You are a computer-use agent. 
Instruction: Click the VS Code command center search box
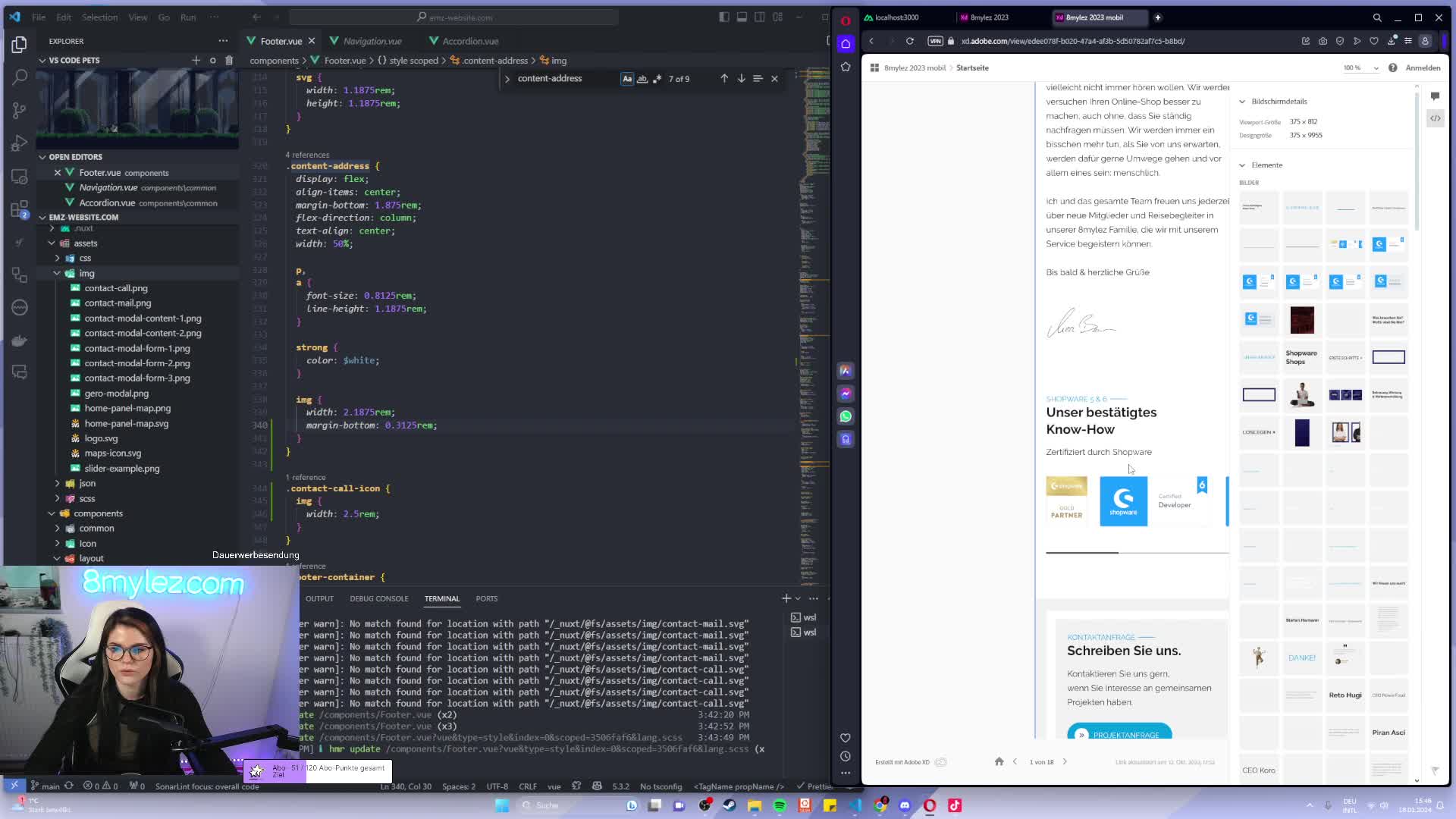(454, 17)
